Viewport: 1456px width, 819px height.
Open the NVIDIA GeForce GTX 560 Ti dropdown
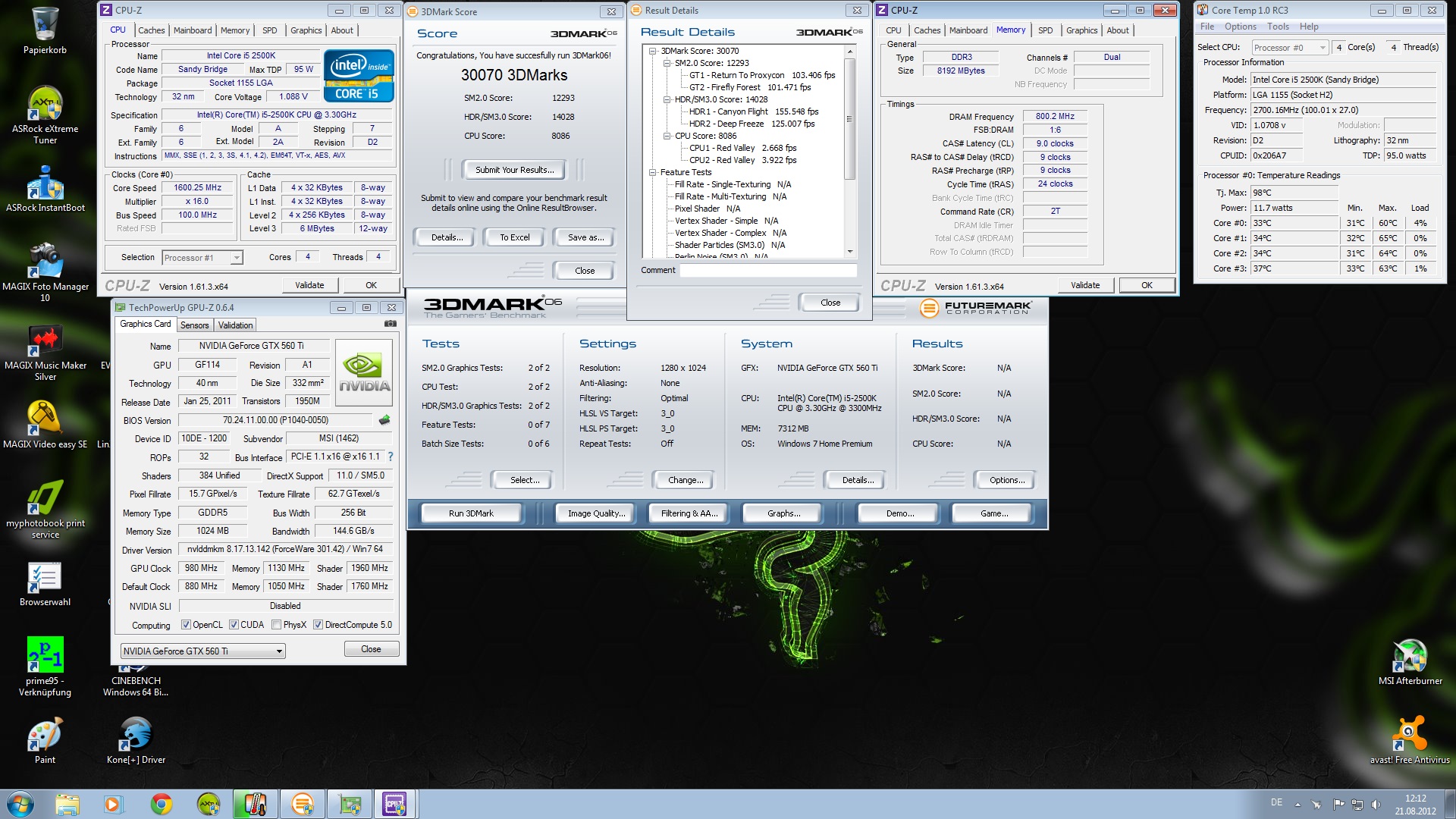279,651
